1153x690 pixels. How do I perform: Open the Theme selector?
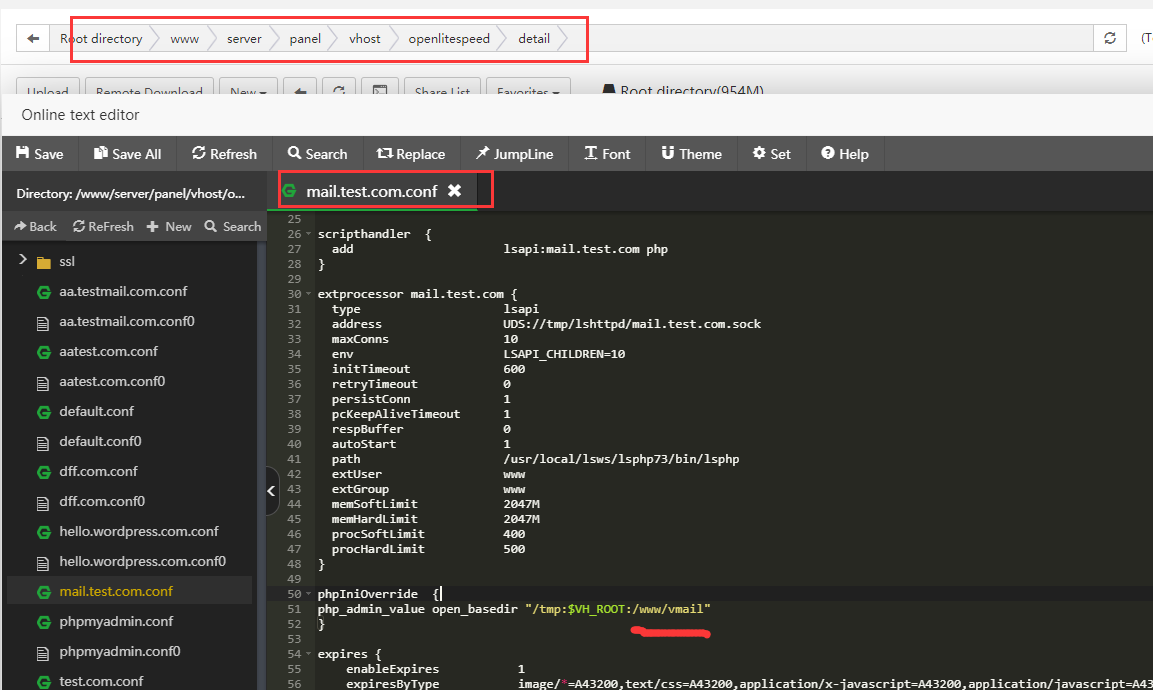(691, 154)
